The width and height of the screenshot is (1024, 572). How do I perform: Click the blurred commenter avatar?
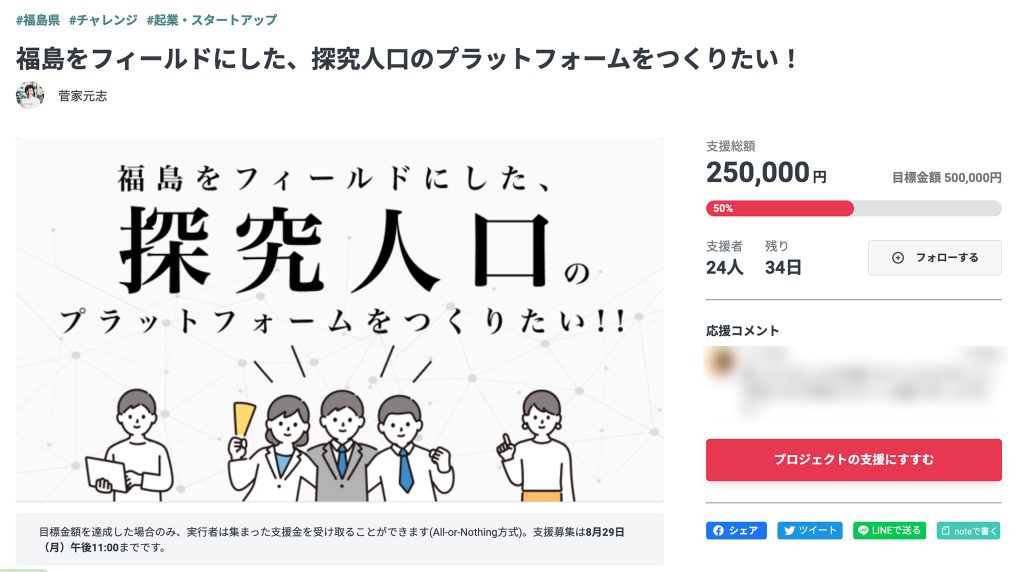point(720,361)
